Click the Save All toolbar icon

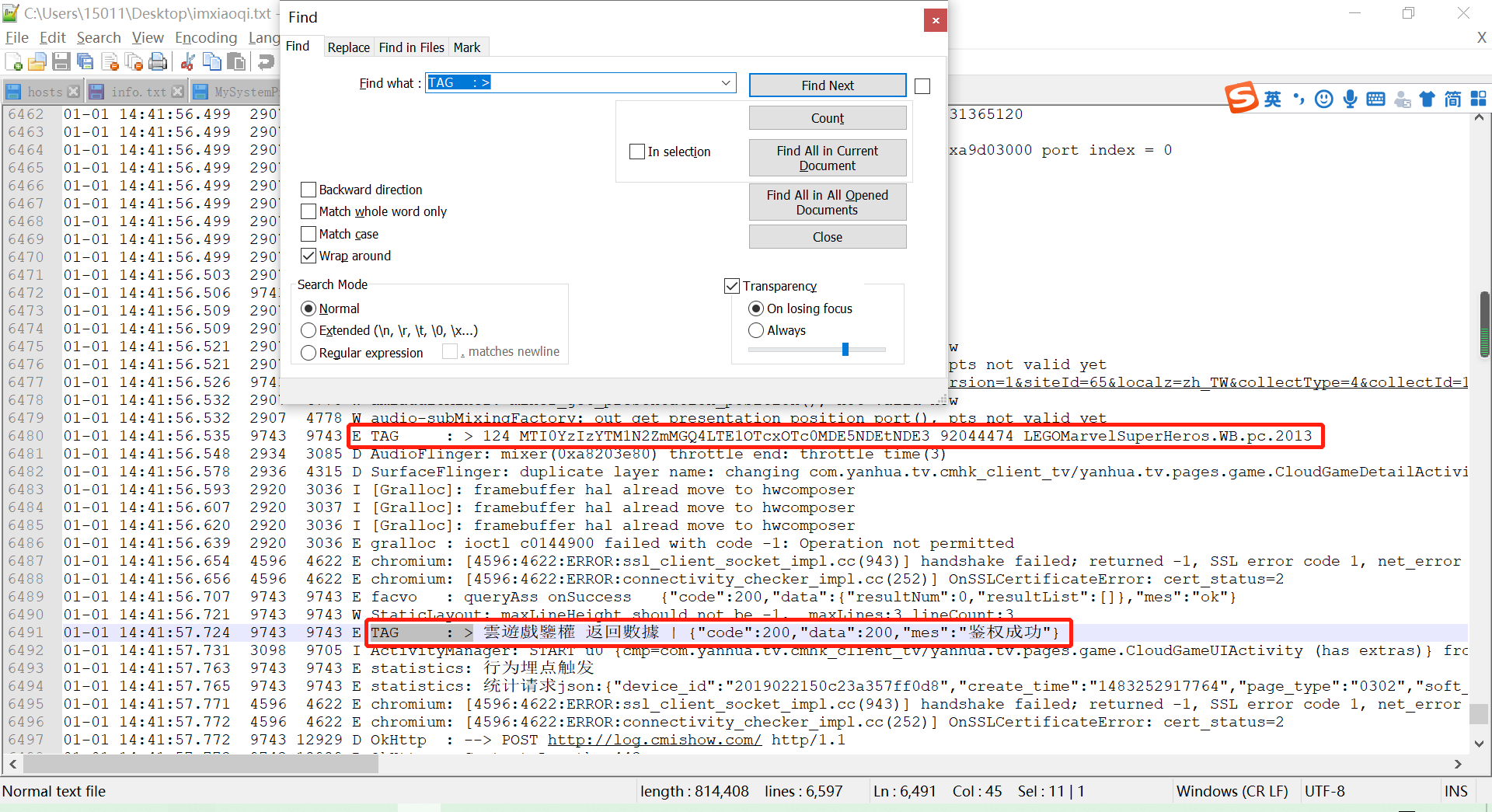85,62
